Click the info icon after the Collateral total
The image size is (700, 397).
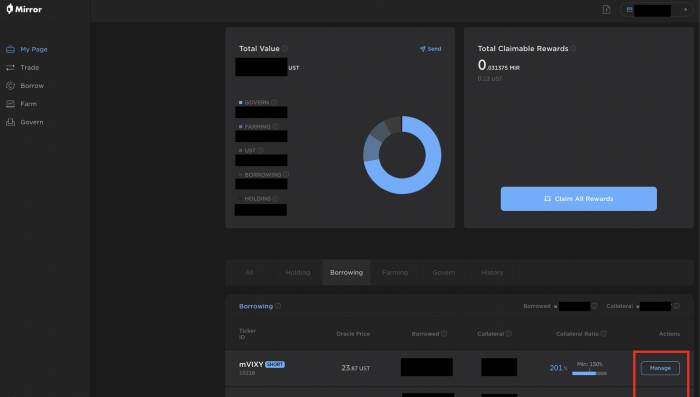pyautogui.click(x=676, y=306)
